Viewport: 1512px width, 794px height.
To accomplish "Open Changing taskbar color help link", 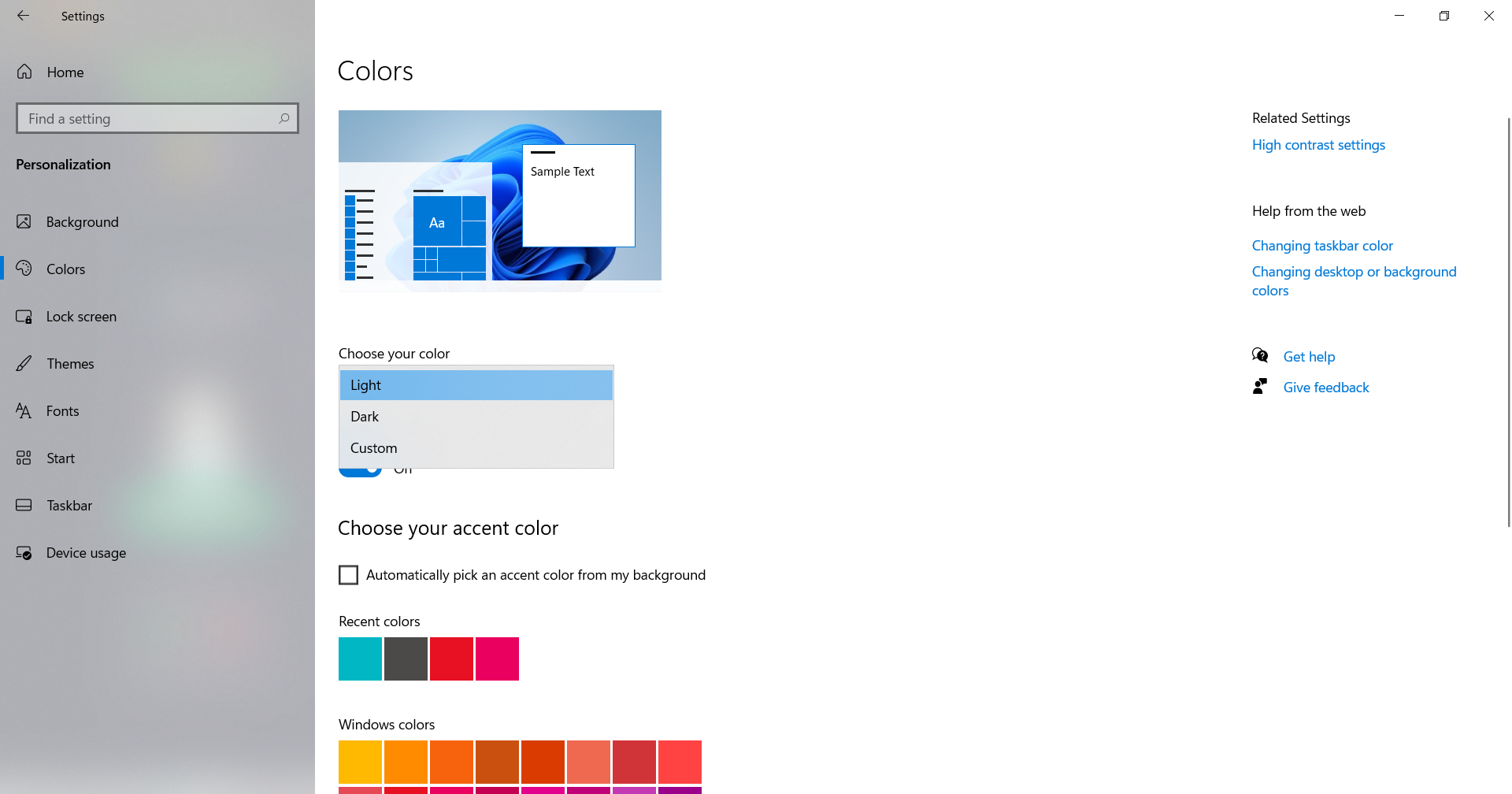I will (1322, 246).
